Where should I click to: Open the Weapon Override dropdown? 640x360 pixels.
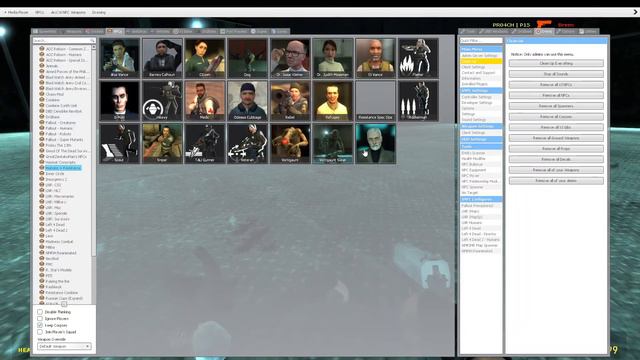point(64,346)
